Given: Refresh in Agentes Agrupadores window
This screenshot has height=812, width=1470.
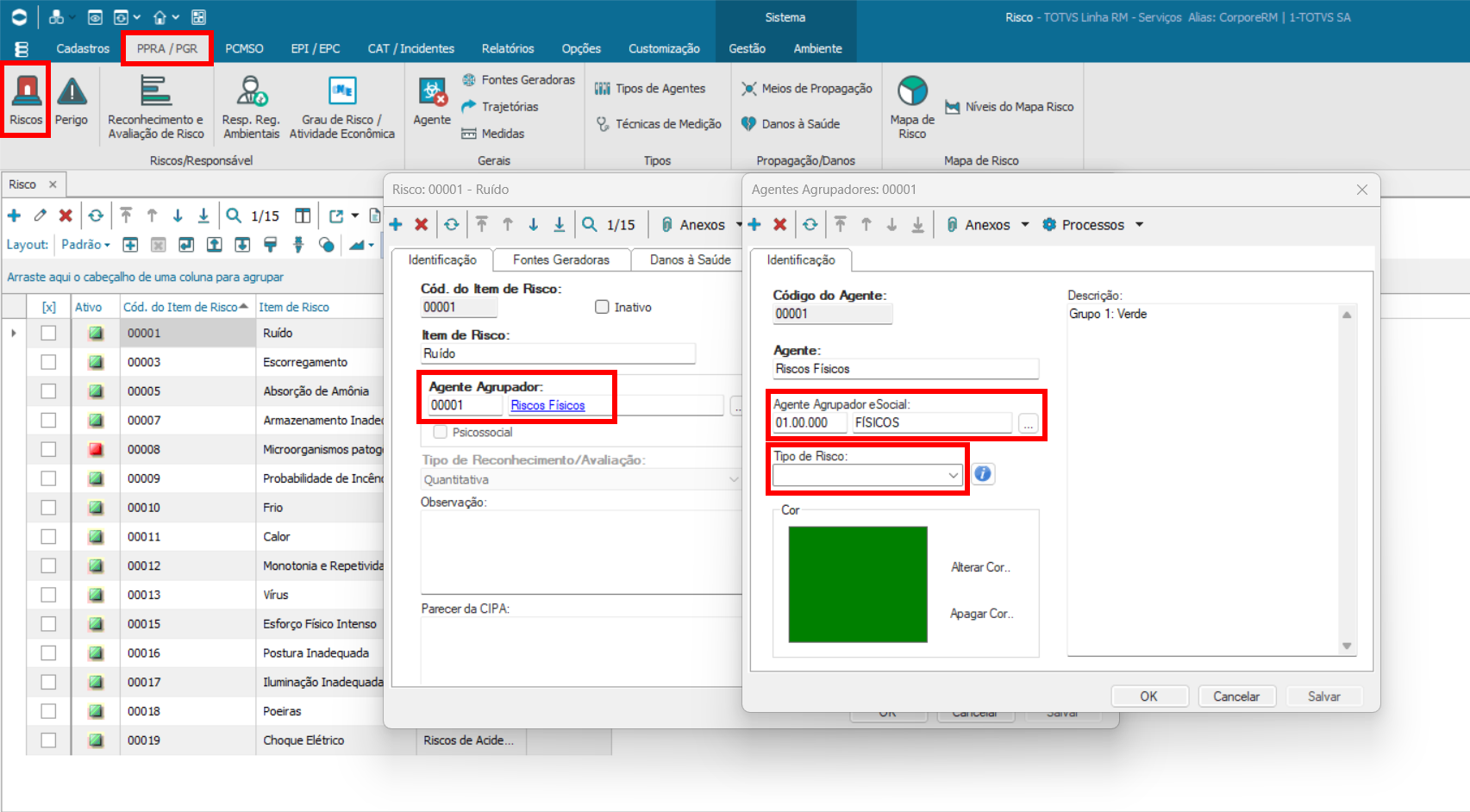Looking at the screenshot, I should tap(810, 225).
